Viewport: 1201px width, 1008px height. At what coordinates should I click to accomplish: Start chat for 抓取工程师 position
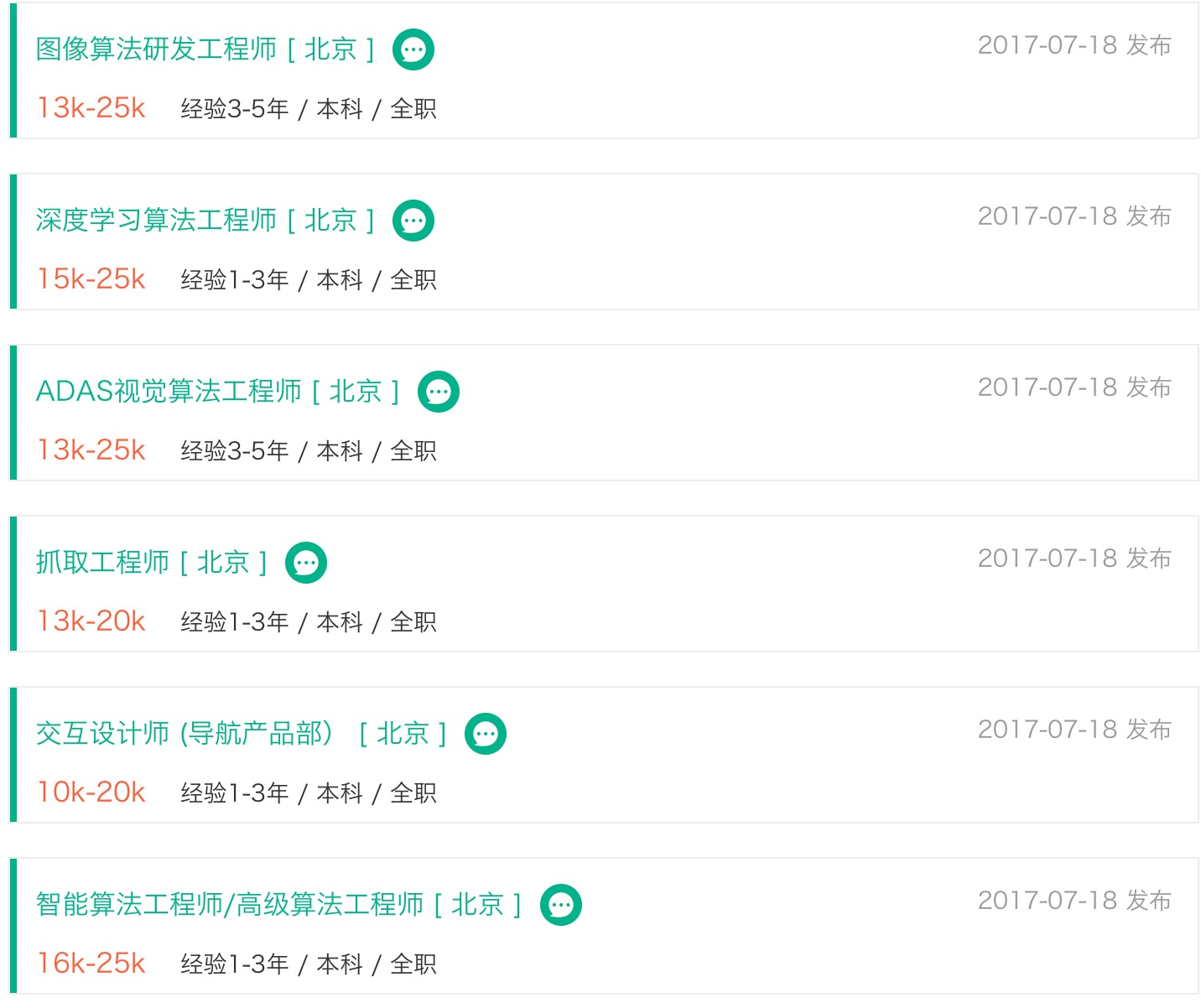click(x=306, y=564)
